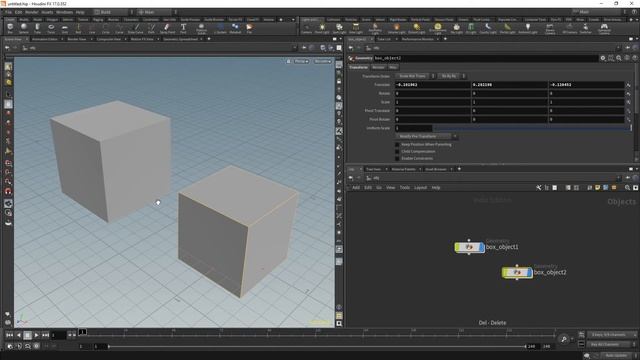Select the Font shelf tool
Image resolution: width=640 pixels, height=360 pixels.
click(183, 28)
